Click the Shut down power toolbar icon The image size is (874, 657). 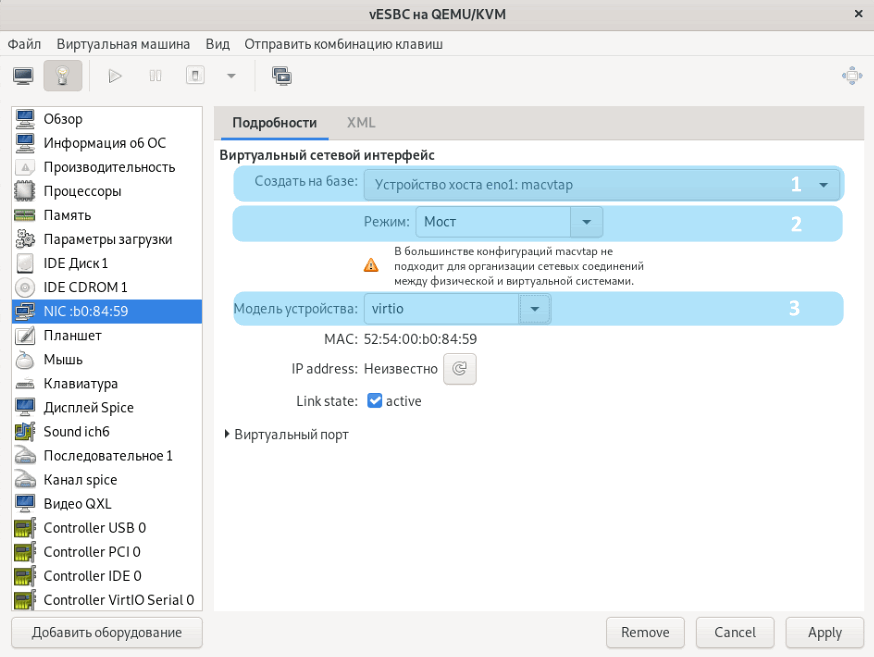click(x=196, y=75)
